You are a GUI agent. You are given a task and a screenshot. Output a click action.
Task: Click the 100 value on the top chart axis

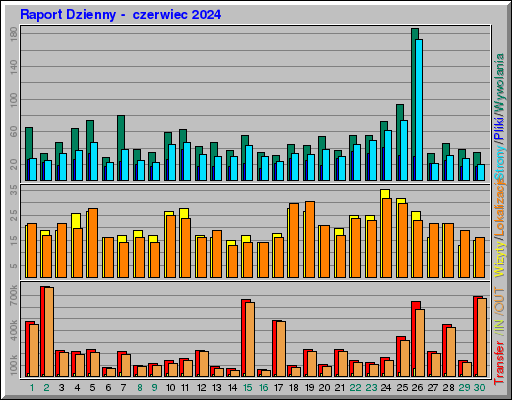click(x=14, y=100)
